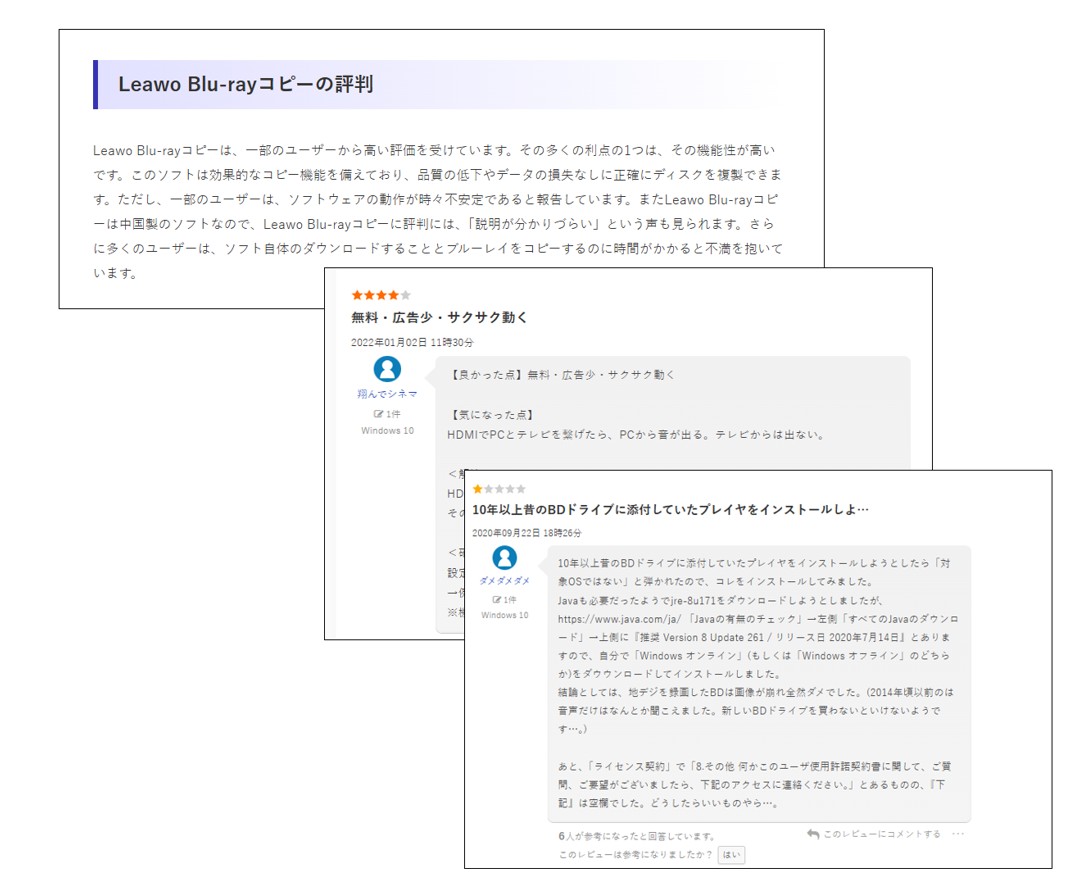The width and height of the screenshot is (1074, 889).
Task: Click the ダメダメダメ user avatar icon
Action: tap(505, 558)
